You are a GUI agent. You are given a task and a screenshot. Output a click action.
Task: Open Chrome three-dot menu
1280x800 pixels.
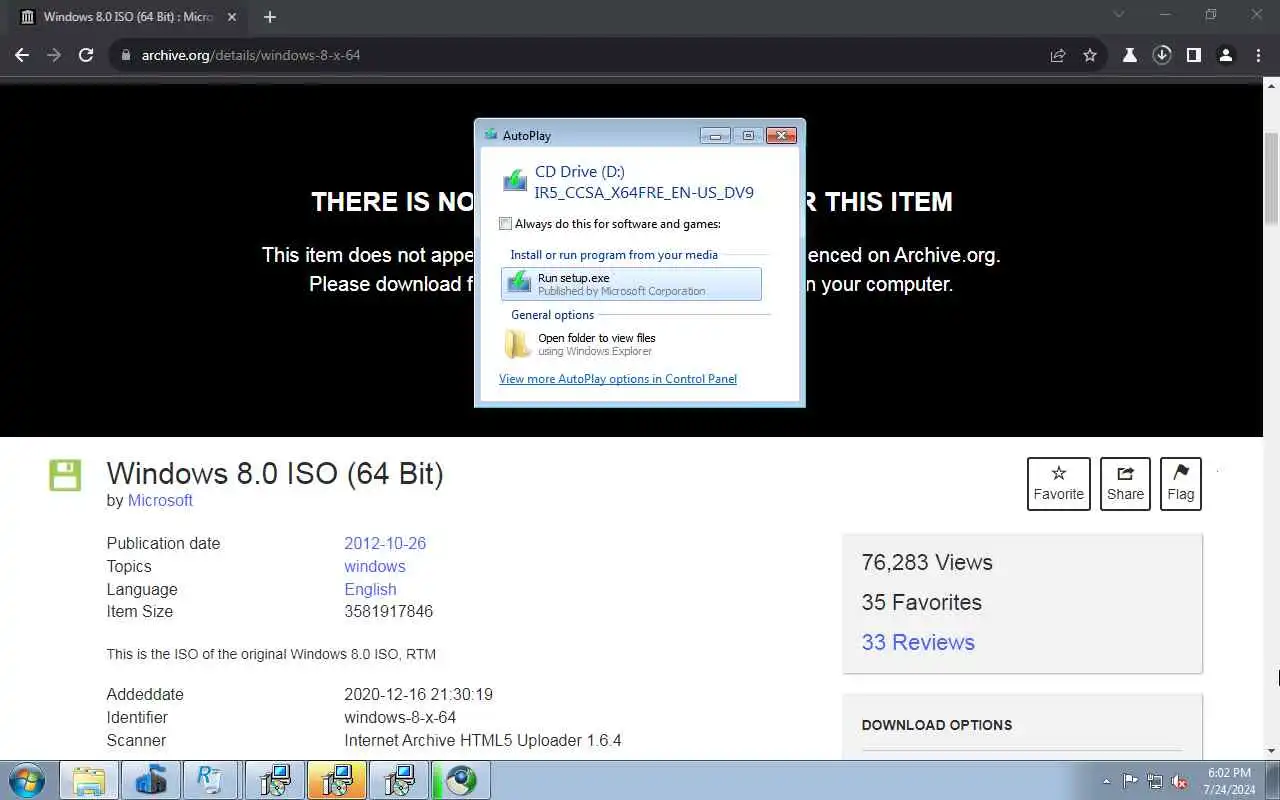(1259, 55)
